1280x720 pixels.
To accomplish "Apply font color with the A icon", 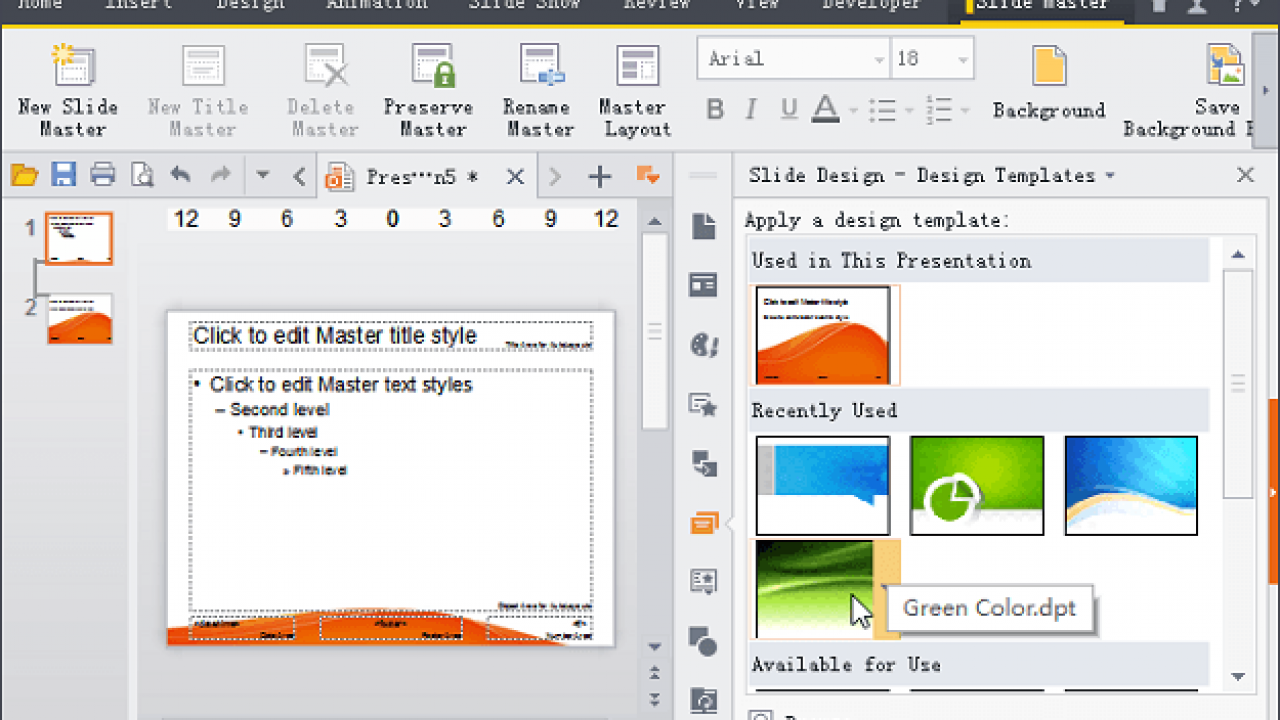I will coord(825,108).
